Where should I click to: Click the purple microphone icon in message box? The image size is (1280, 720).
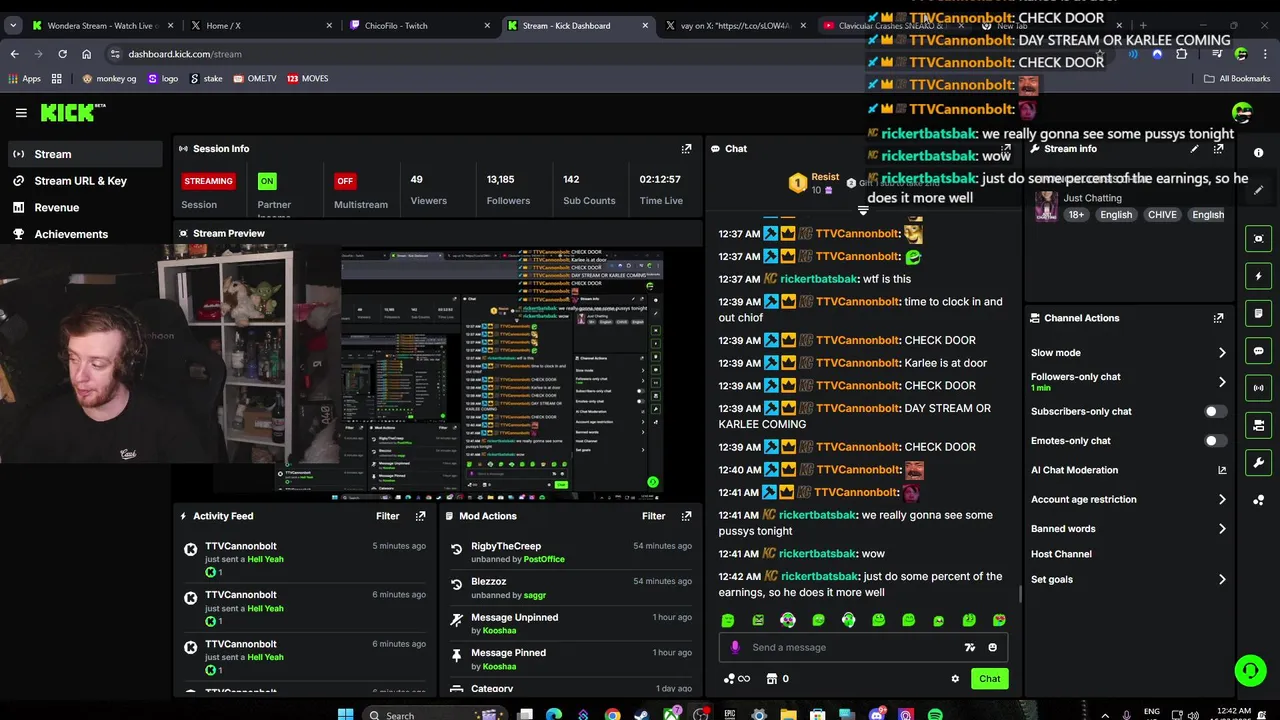point(735,647)
